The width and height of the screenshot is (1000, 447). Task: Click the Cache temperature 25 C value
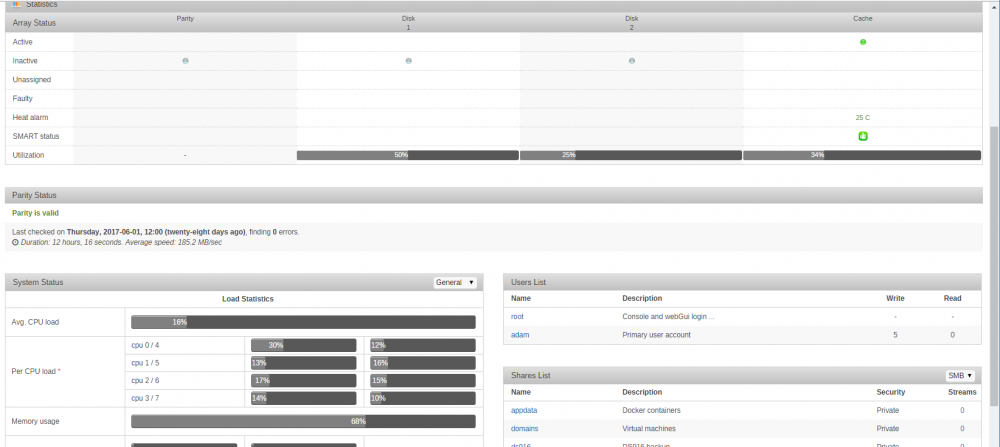tap(863, 118)
